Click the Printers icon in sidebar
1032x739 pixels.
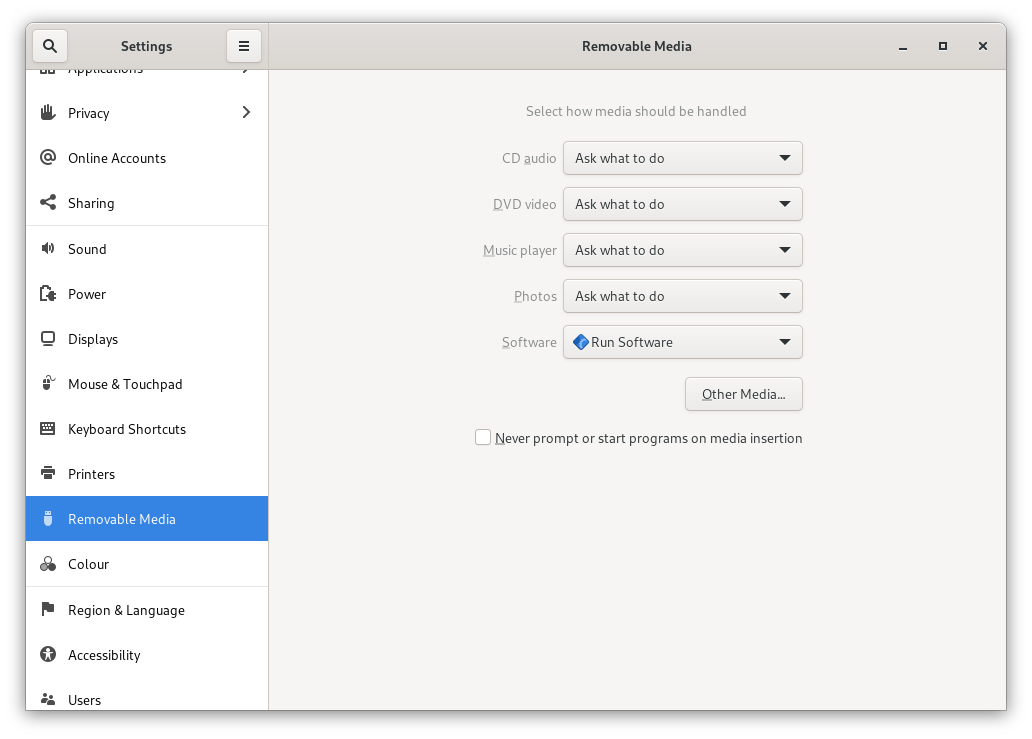[47, 474]
